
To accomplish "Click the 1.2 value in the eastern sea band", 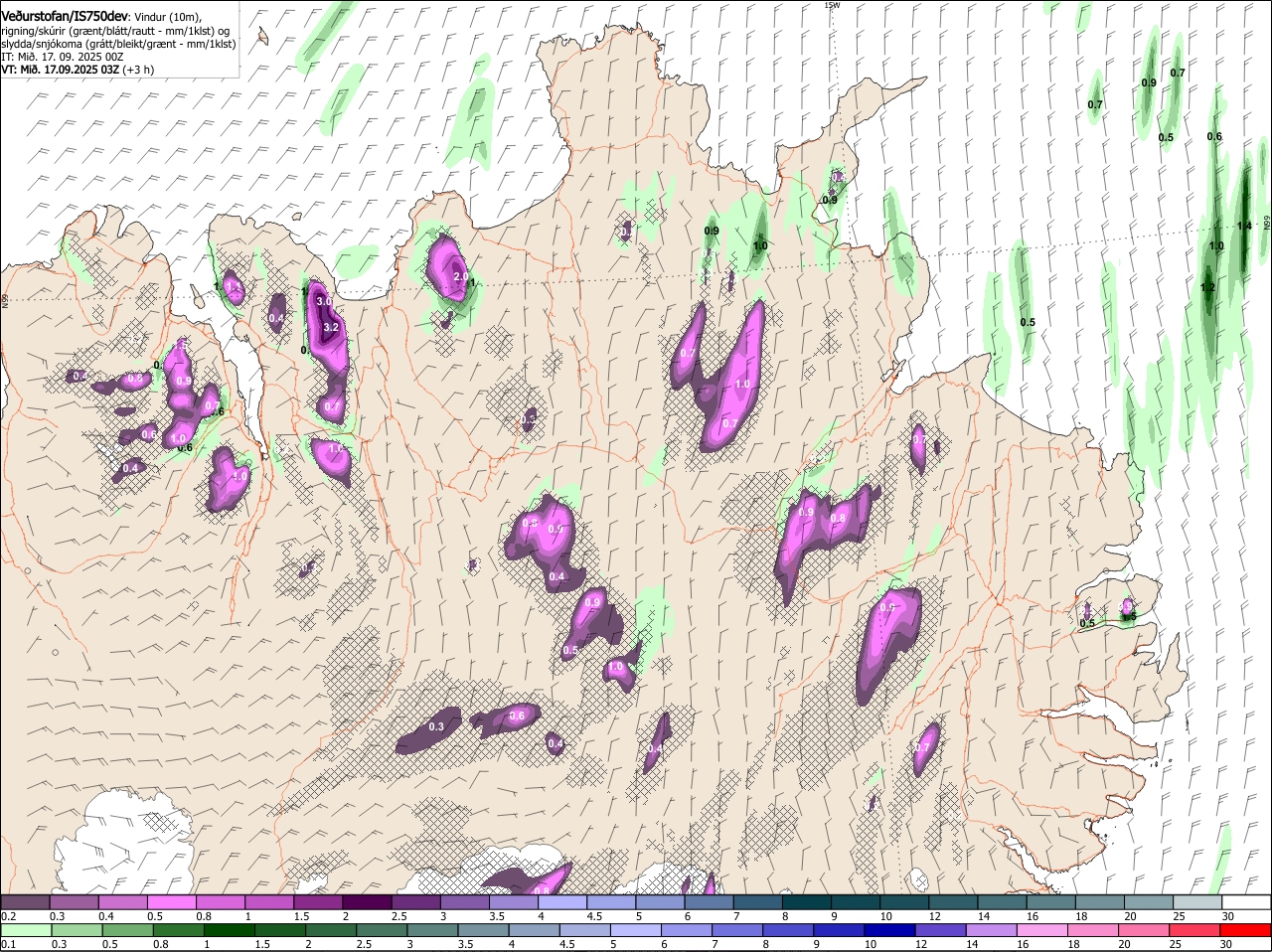I will 1207,288.
